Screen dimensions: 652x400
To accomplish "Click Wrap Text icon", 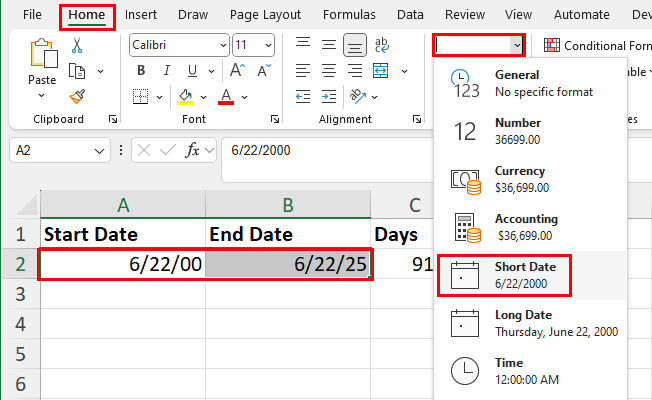I will pos(381,45).
